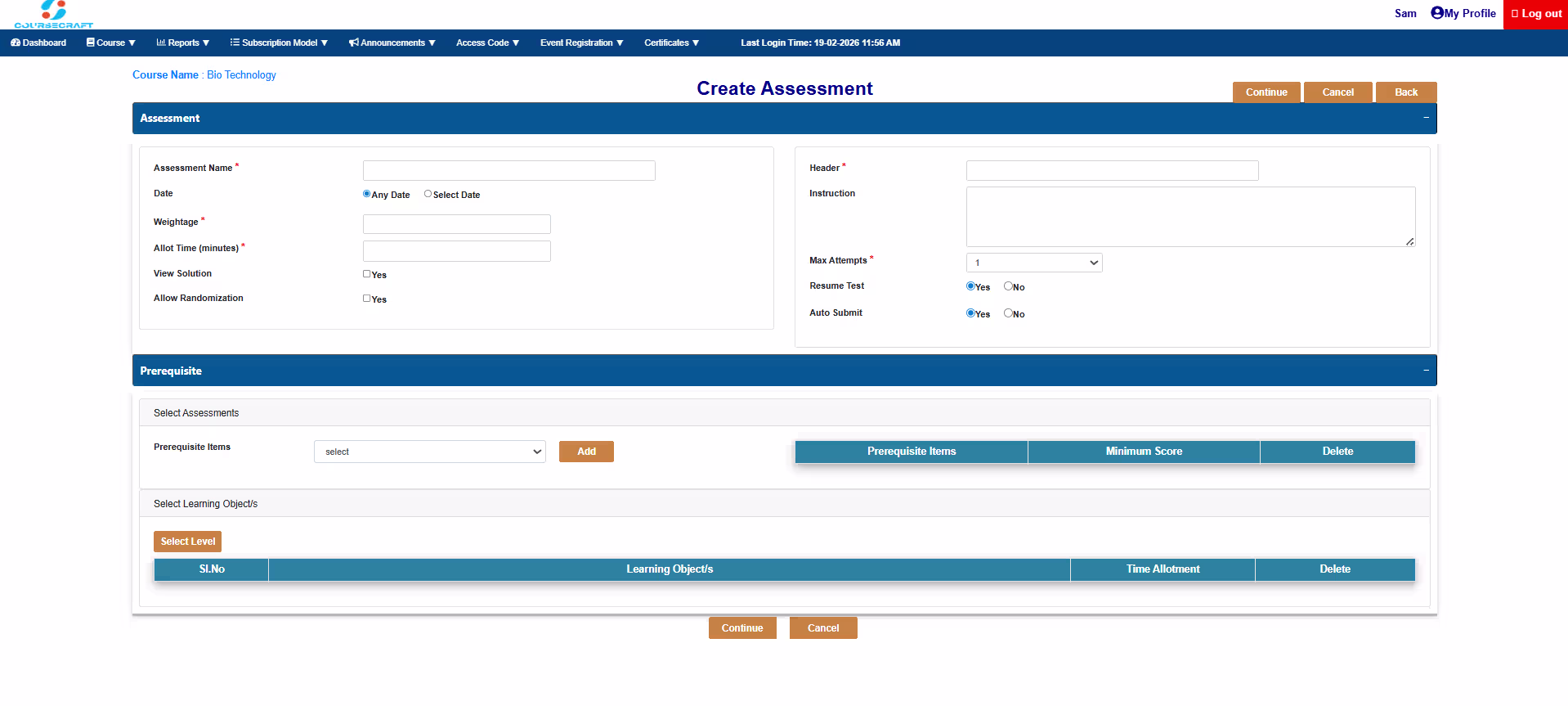Open Access Code menu

(x=488, y=43)
